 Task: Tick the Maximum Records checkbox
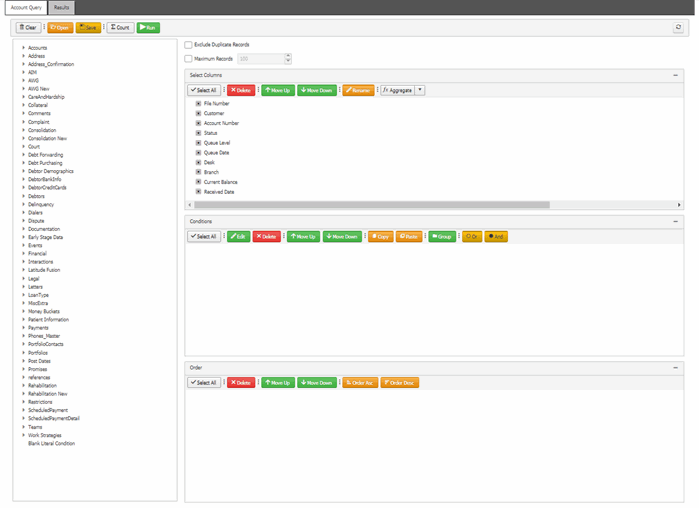(x=189, y=59)
